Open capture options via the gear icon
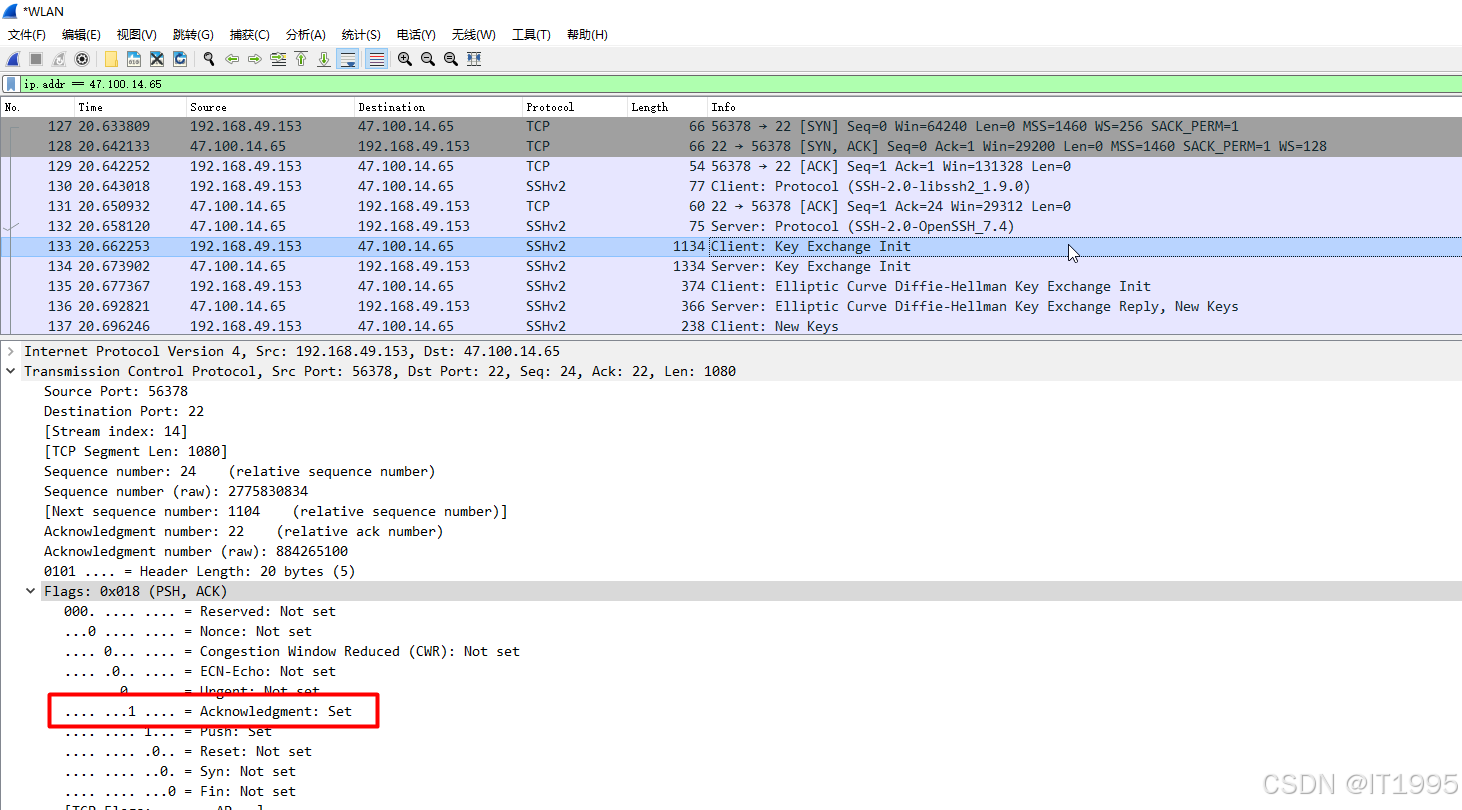Viewport: 1462px width, 810px height. (82, 59)
